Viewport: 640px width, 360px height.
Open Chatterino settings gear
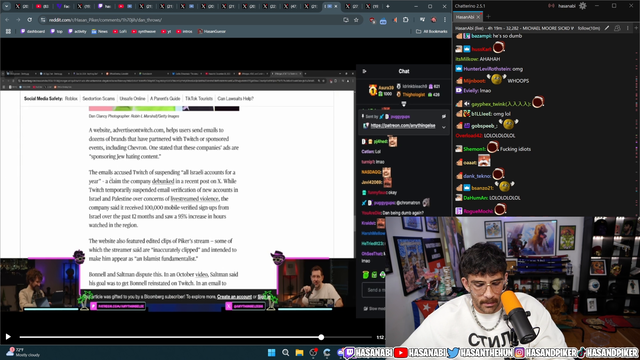(583, 6)
